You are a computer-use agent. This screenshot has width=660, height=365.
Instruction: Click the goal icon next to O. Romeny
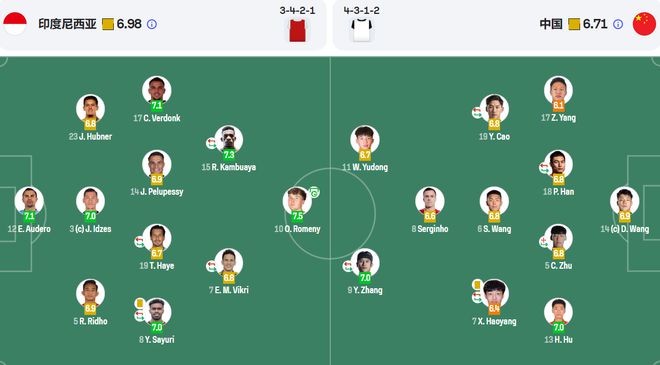coord(314,192)
